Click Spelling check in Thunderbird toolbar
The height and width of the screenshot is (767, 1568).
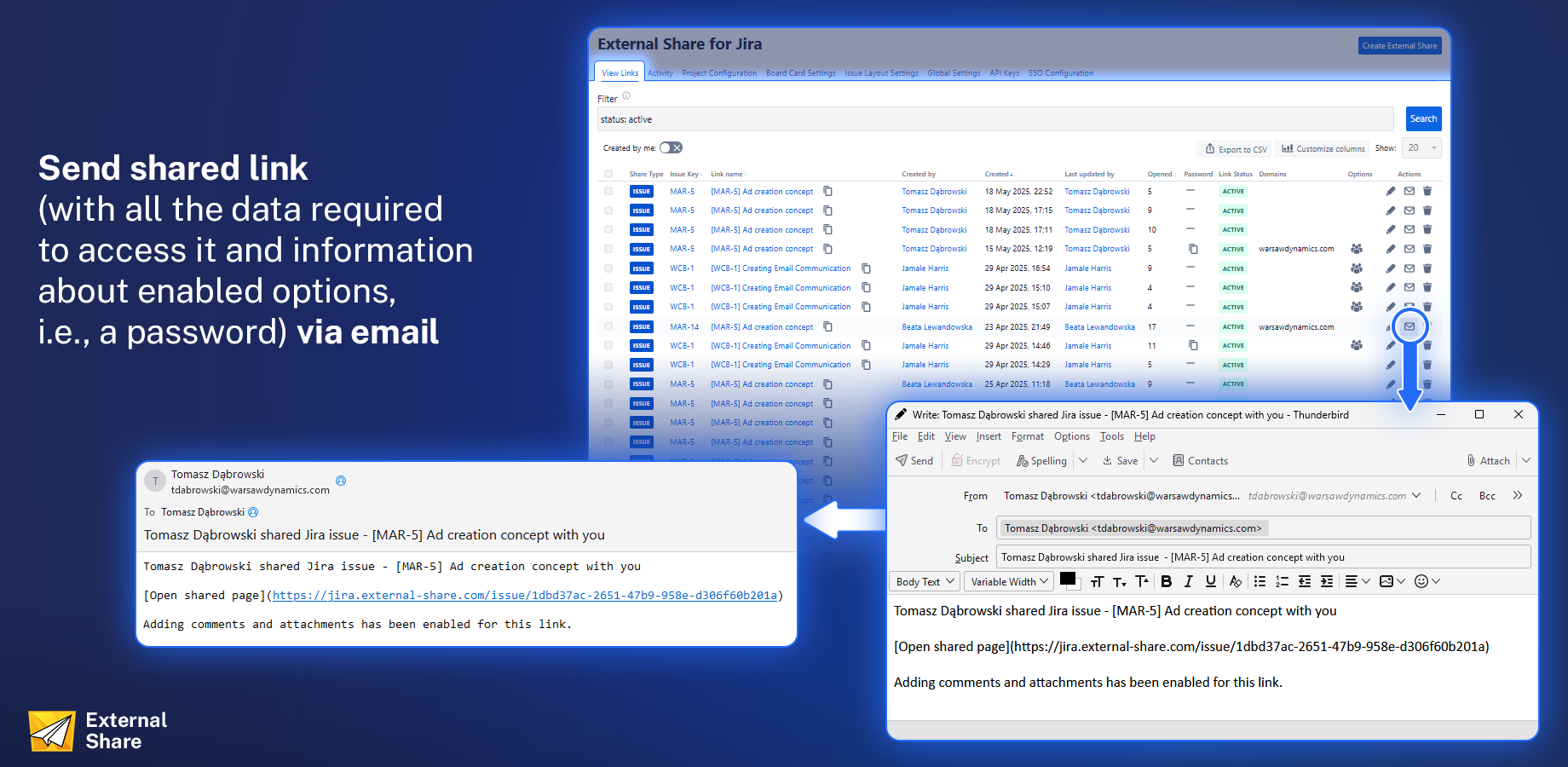(1041, 460)
